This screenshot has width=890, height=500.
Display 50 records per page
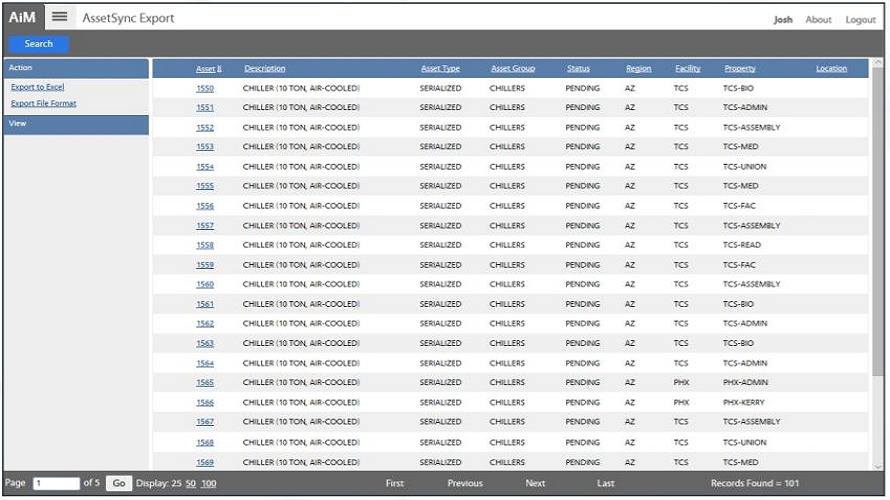pyautogui.click(x=191, y=484)
